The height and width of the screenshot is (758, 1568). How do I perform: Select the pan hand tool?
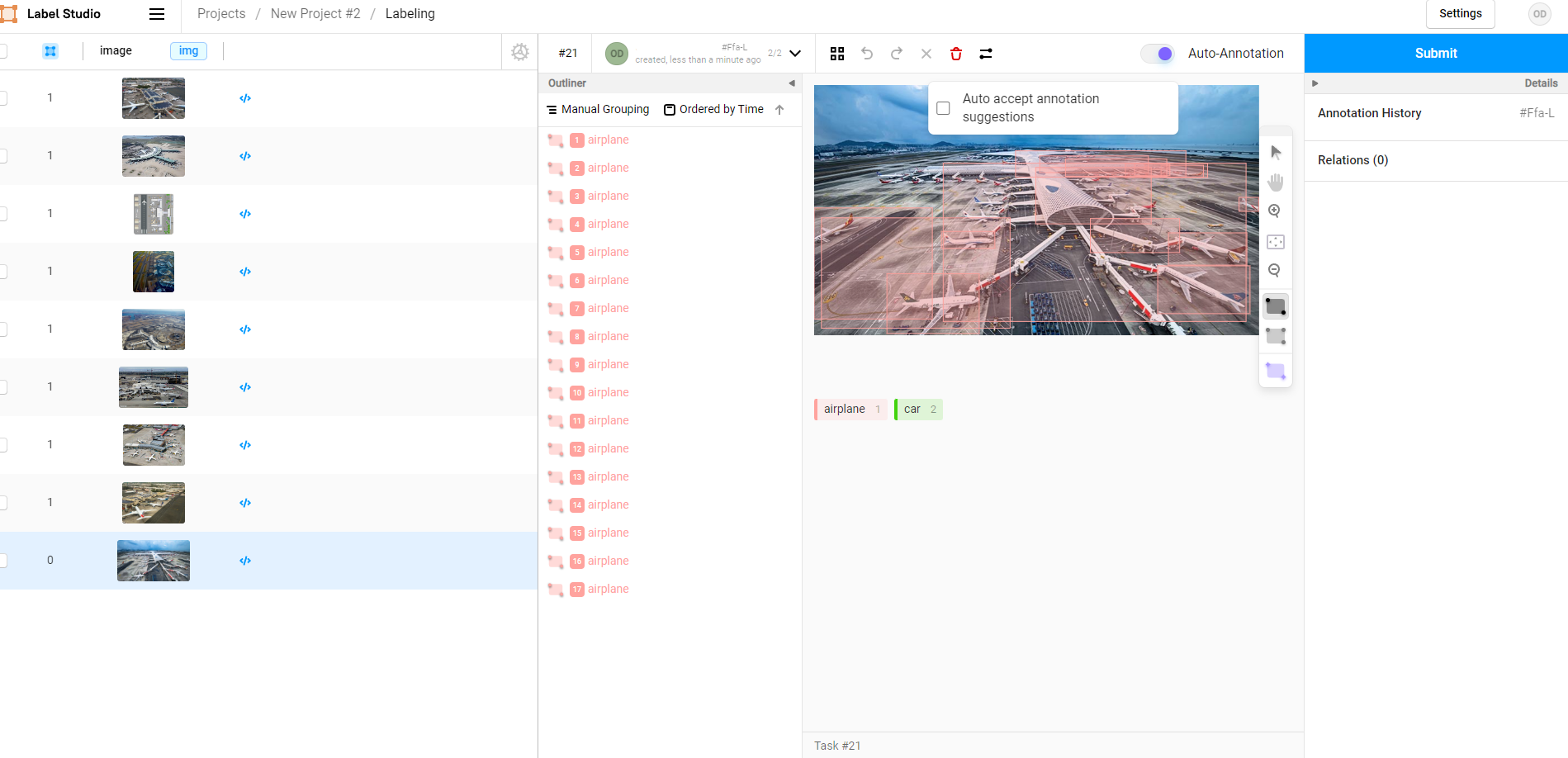1275,182
